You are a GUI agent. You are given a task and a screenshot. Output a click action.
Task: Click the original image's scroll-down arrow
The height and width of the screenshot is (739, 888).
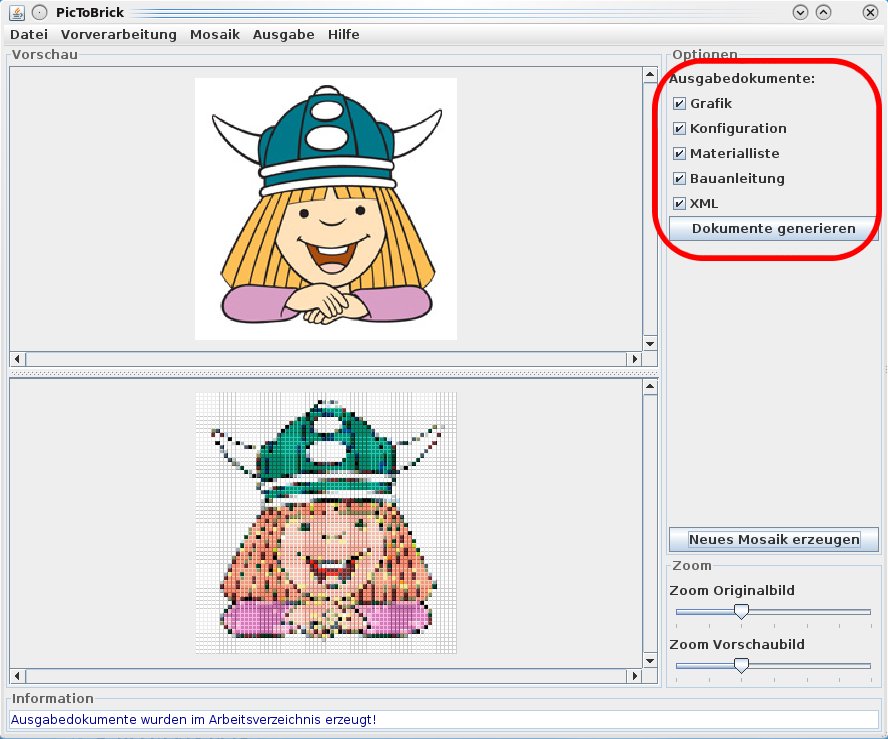click(x=650, y=344)
